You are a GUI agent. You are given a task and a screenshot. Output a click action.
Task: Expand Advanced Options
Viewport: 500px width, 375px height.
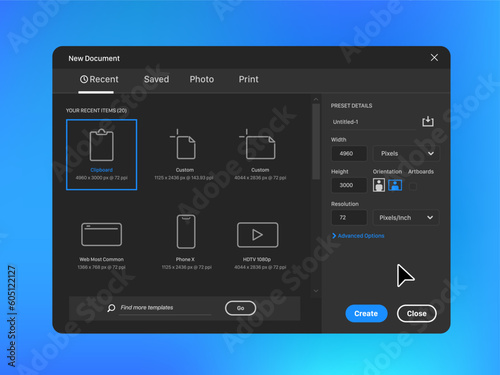pyautogui.click(x=358, y=236)
